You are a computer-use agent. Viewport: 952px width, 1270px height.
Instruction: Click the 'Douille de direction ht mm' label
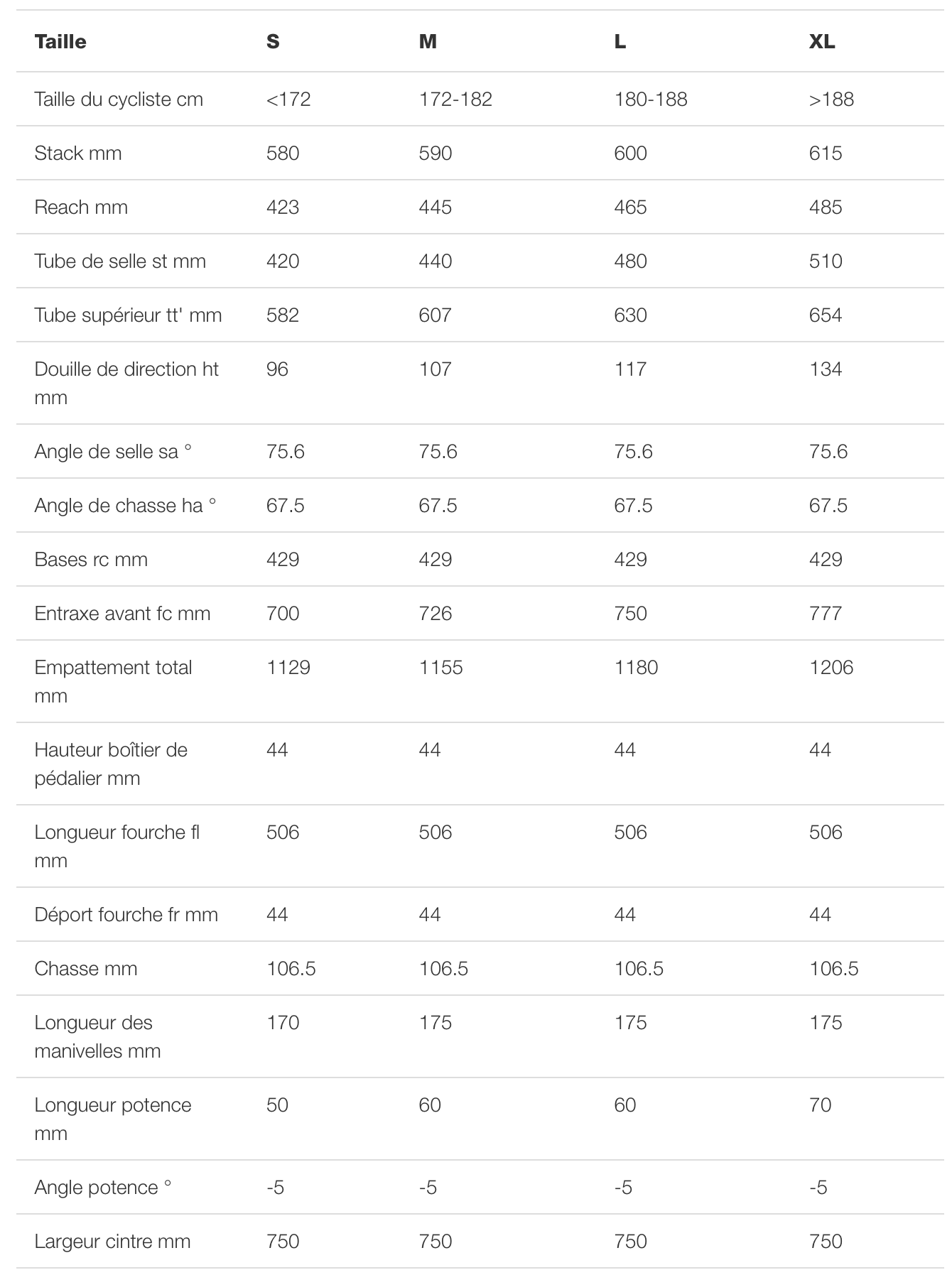pyautogui.click(x=126, y=383)
